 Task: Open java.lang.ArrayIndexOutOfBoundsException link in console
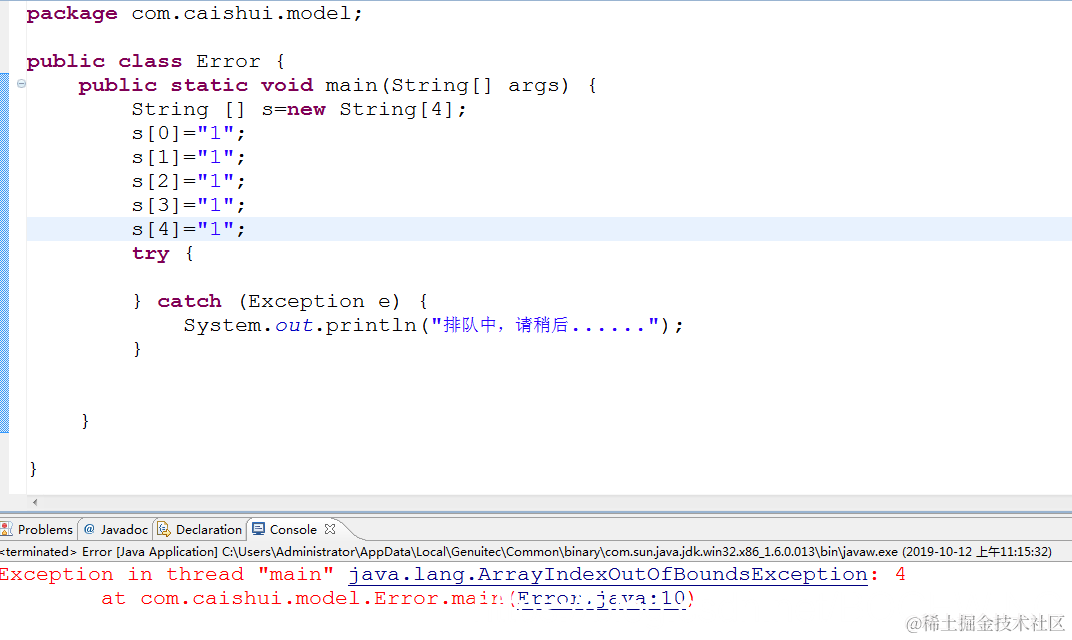608,574
